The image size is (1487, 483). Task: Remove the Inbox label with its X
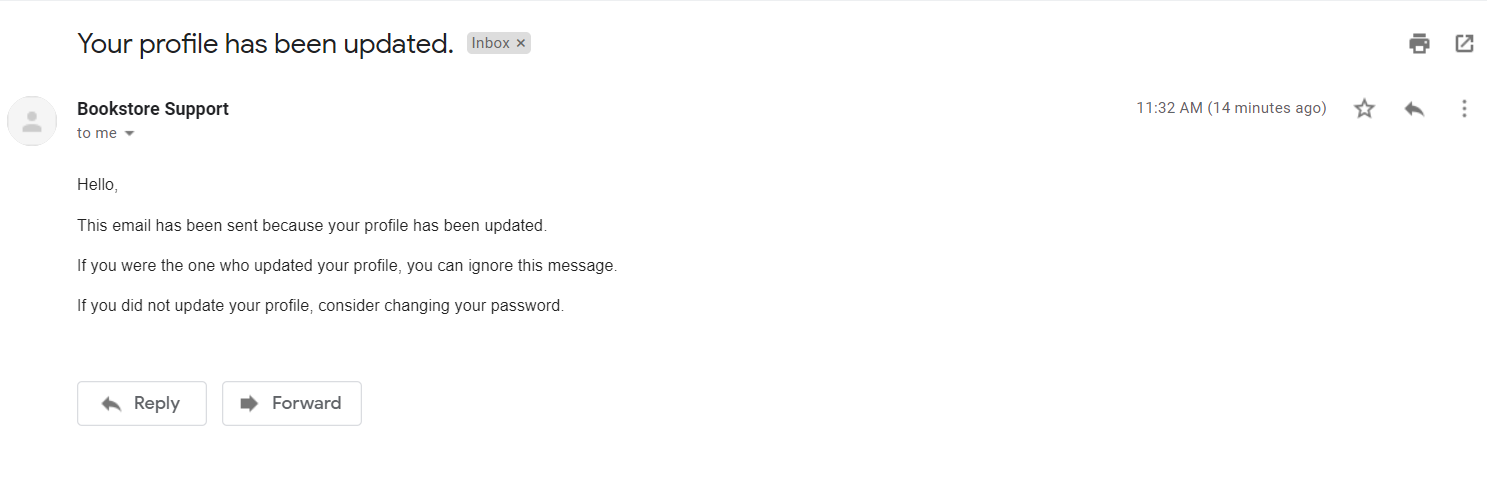pyautogui.click(x=521, y=43)
